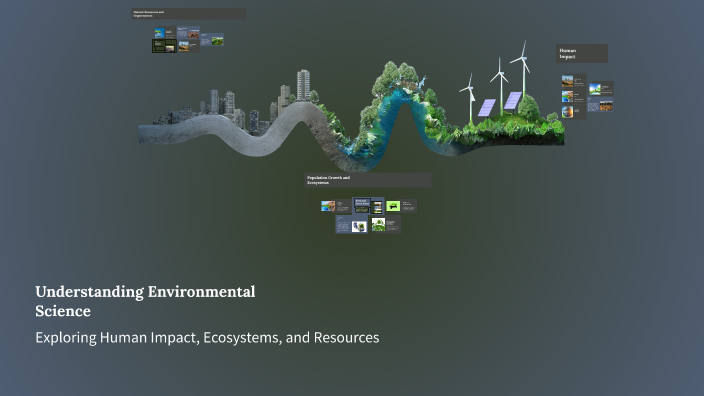Image resolution: width=704 pixels, height=396 pixels.
Task: Open the Population Growth and Ecosystems topic label
Action: point(368,180)
